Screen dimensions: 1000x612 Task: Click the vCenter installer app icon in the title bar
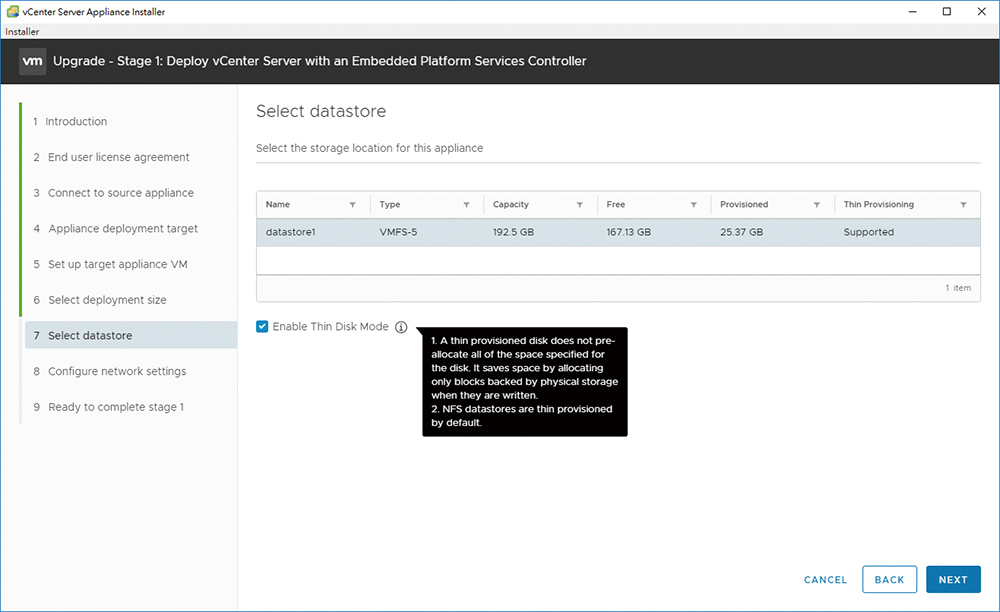(x=12, y=11)
